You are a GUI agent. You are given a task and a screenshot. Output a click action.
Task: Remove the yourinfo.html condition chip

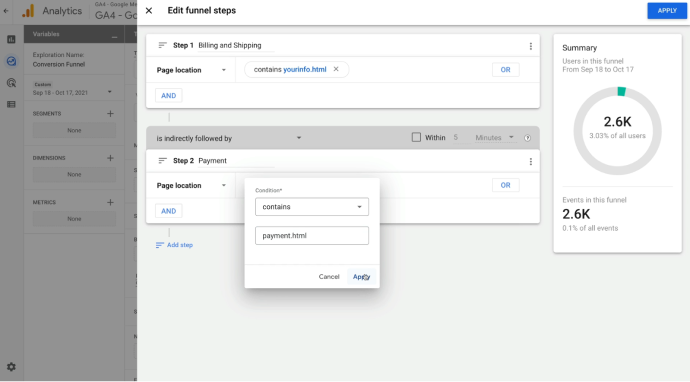coord(336,69)
